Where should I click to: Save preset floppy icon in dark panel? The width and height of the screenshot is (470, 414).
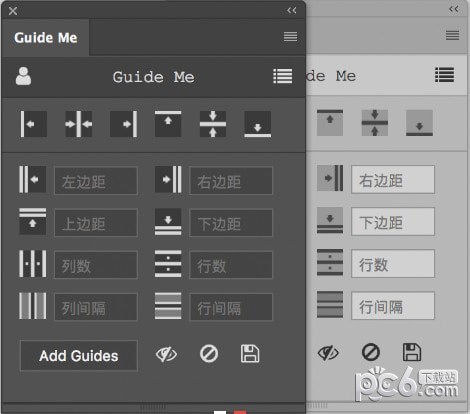coord(250,354)
